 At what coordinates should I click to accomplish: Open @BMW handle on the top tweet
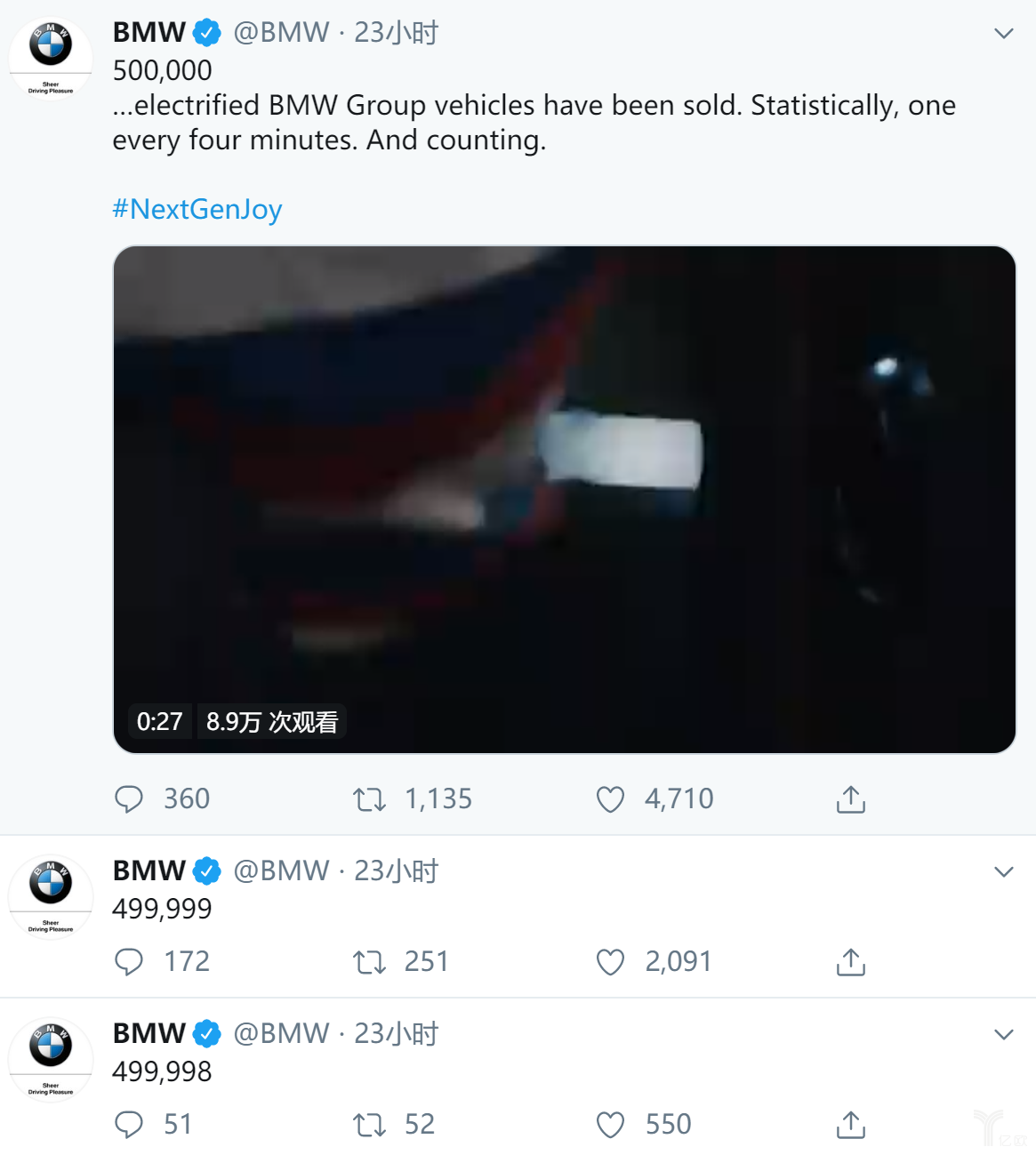pyautogui.click(x=281, y=33)
